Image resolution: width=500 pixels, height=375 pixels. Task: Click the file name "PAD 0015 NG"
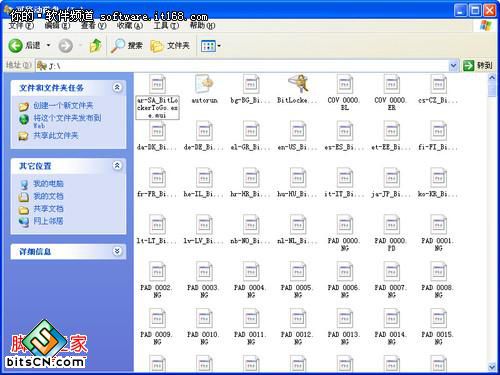click(438, 338)
